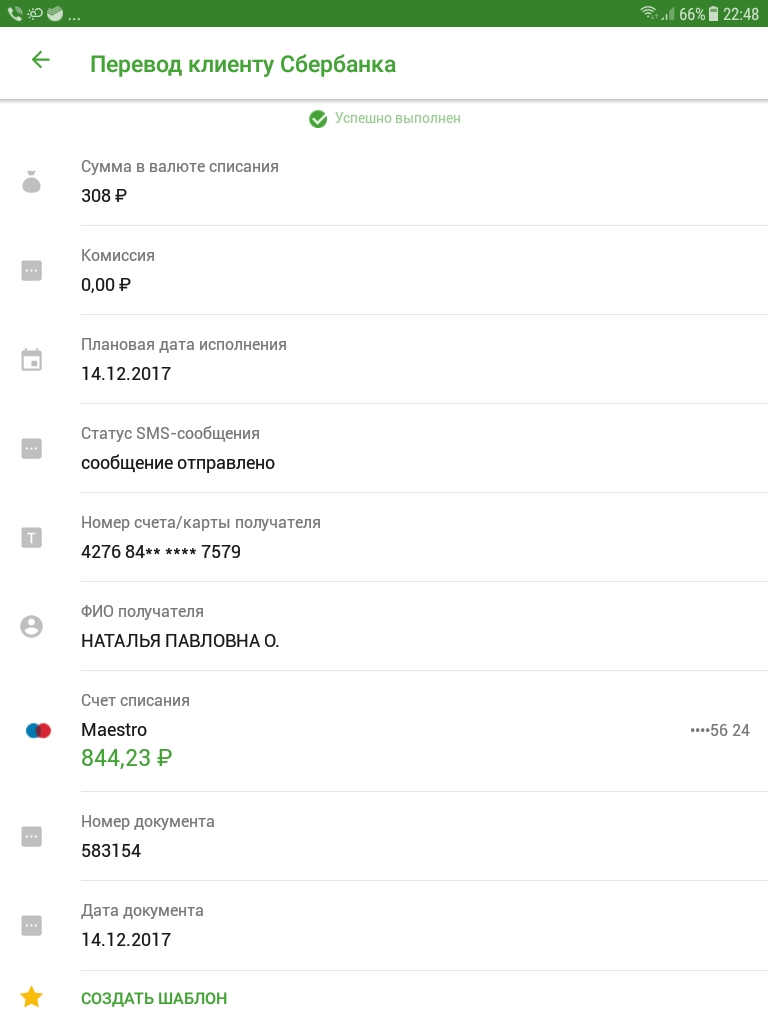Tap the Maestro card logo icon
Screen dimensions: 768x1024
coord(38,730)
